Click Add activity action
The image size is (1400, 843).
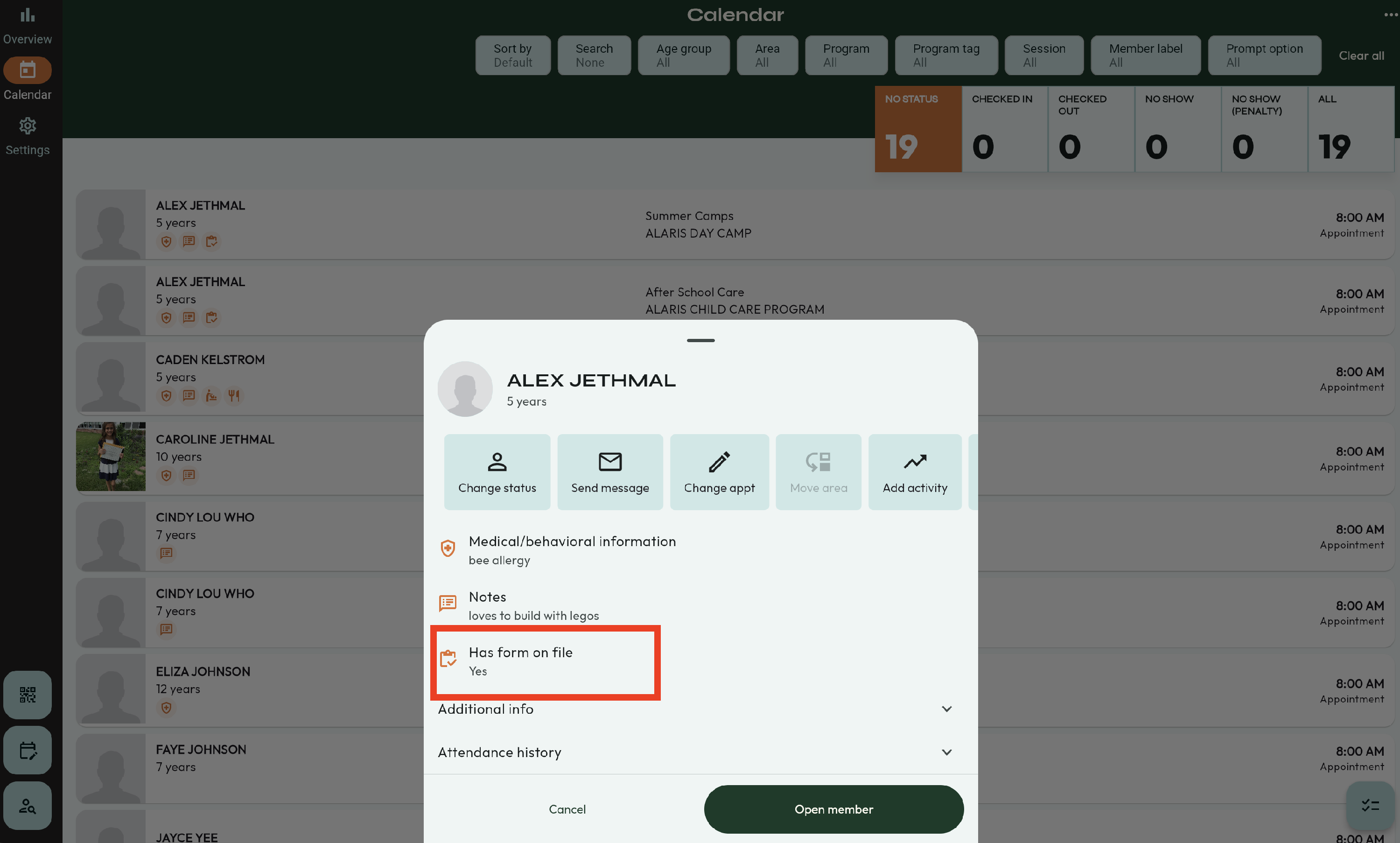click(914, 472)
